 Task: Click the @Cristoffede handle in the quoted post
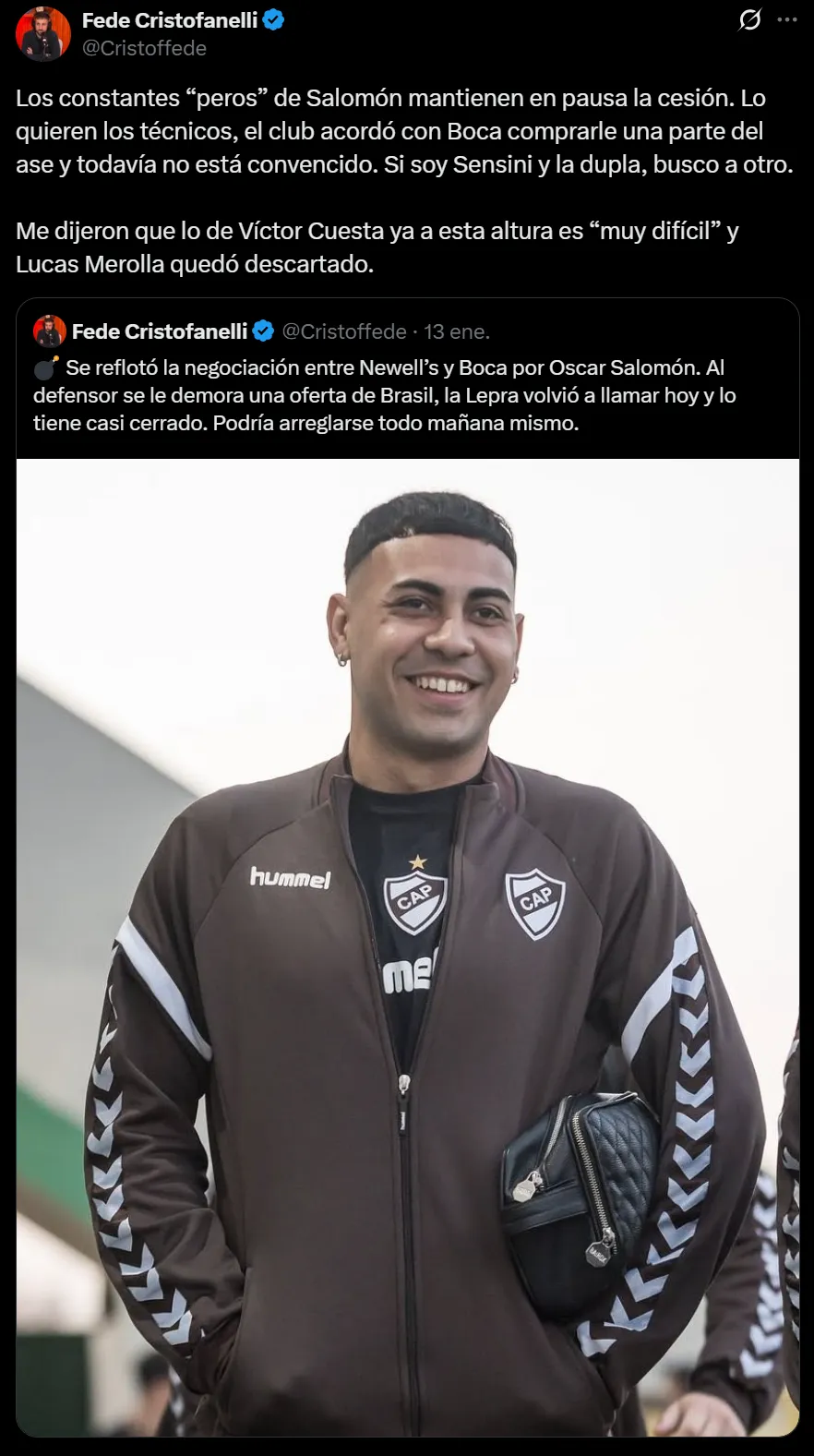[x=344, y=331]
